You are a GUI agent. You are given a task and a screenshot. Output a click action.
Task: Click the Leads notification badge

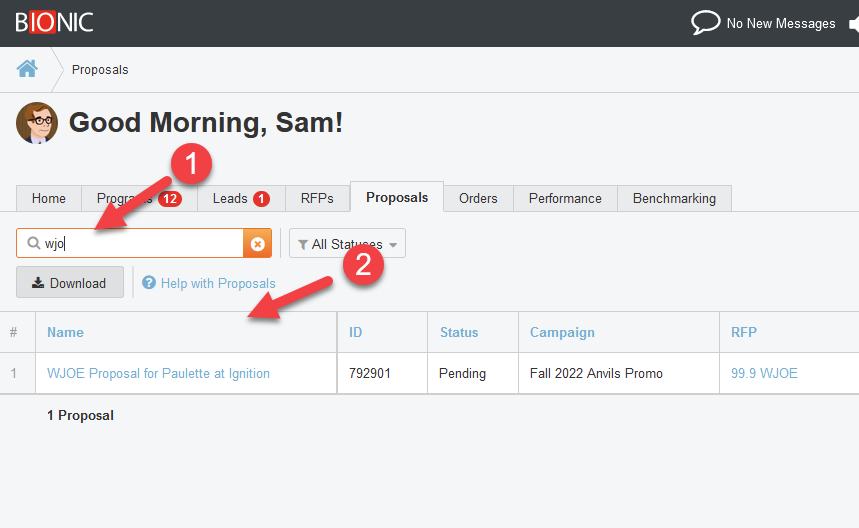point(261,198)
